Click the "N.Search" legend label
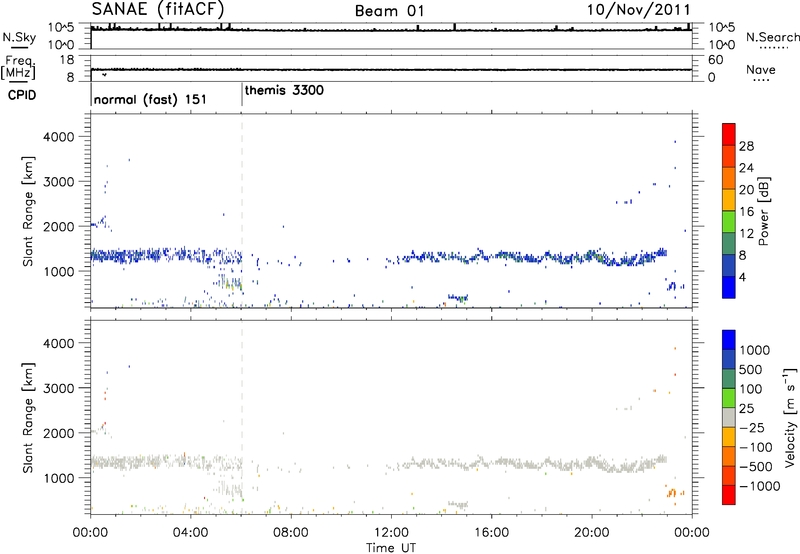The width and height of the screenshot is (800, 554). [x=772, y=37]
